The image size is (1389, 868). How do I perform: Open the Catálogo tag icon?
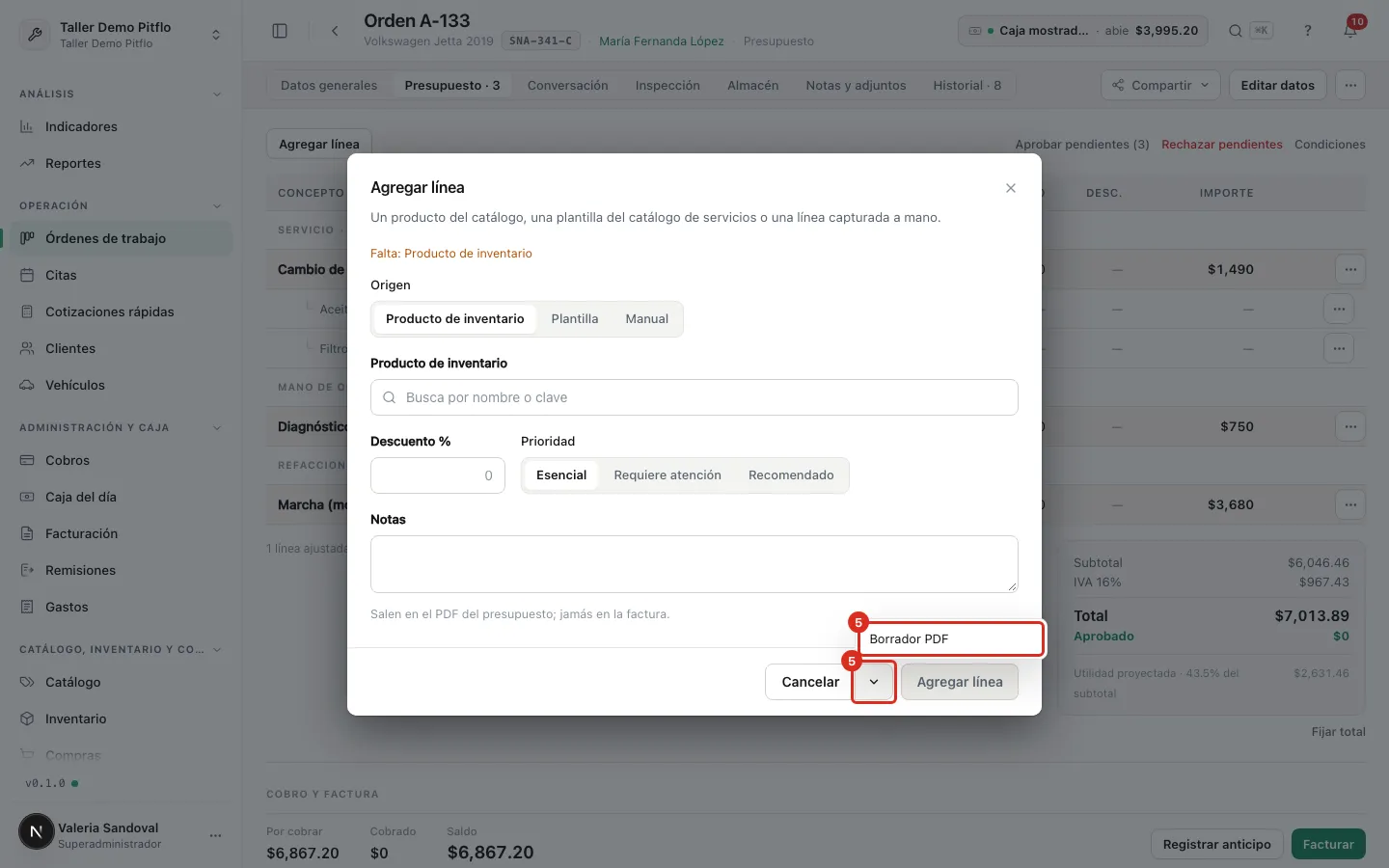[x=27, y=682]
